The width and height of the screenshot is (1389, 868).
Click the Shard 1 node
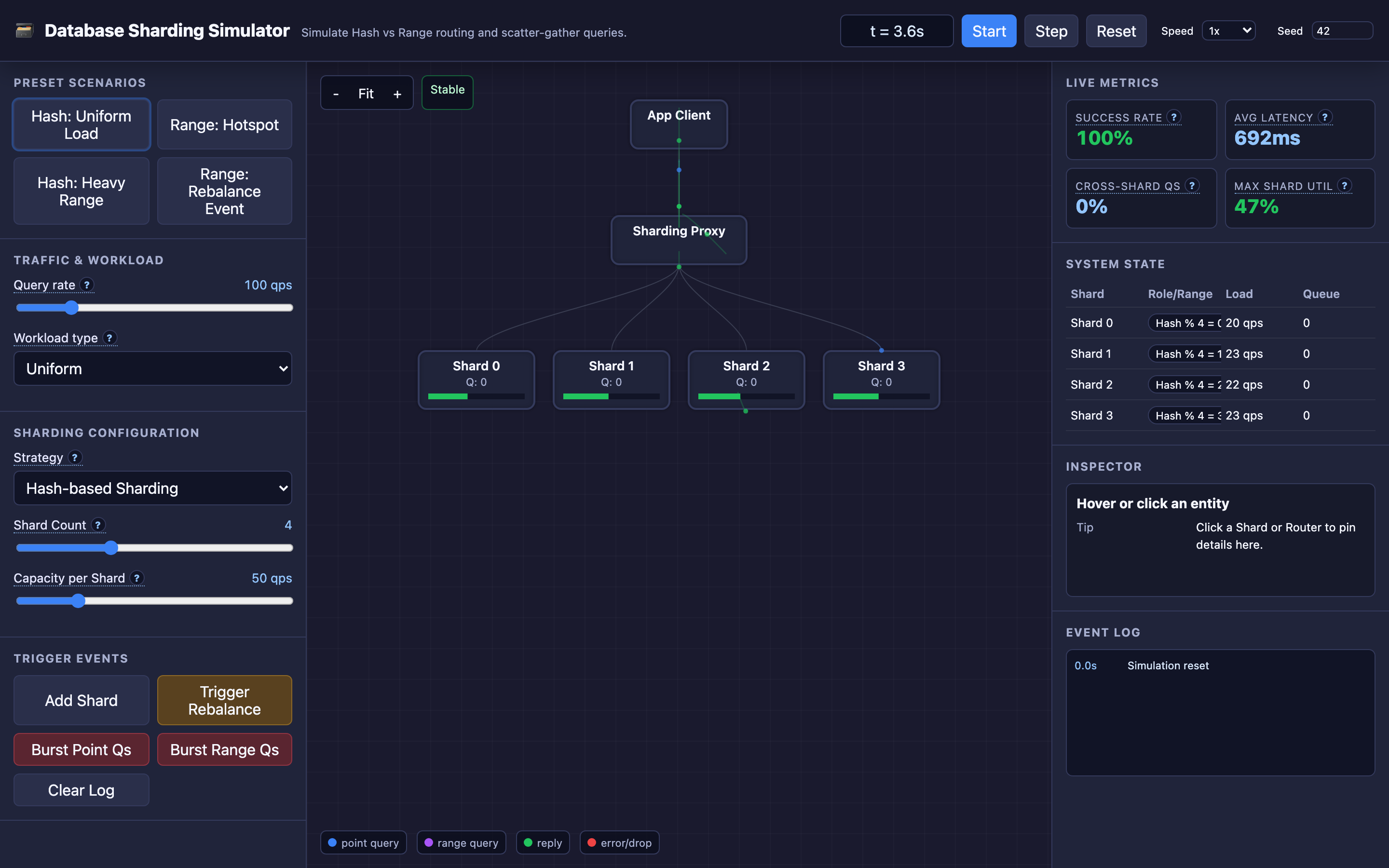pyautogui.click(x=611, y=380)
